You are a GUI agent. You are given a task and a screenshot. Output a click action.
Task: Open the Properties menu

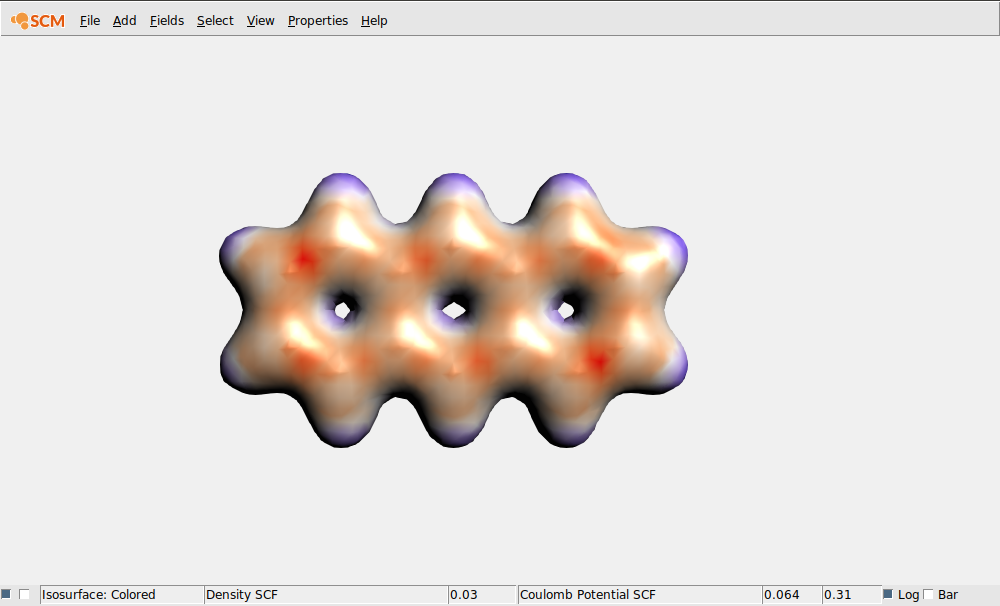pyautogui.click(x=318, y=21)
